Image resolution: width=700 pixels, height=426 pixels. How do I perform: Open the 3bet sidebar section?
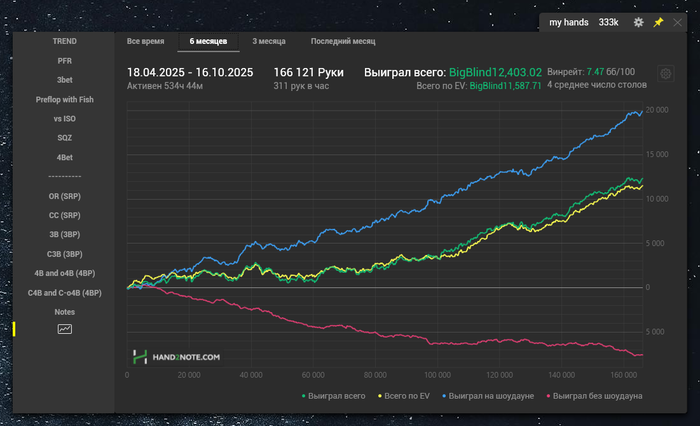coord(65,80)
